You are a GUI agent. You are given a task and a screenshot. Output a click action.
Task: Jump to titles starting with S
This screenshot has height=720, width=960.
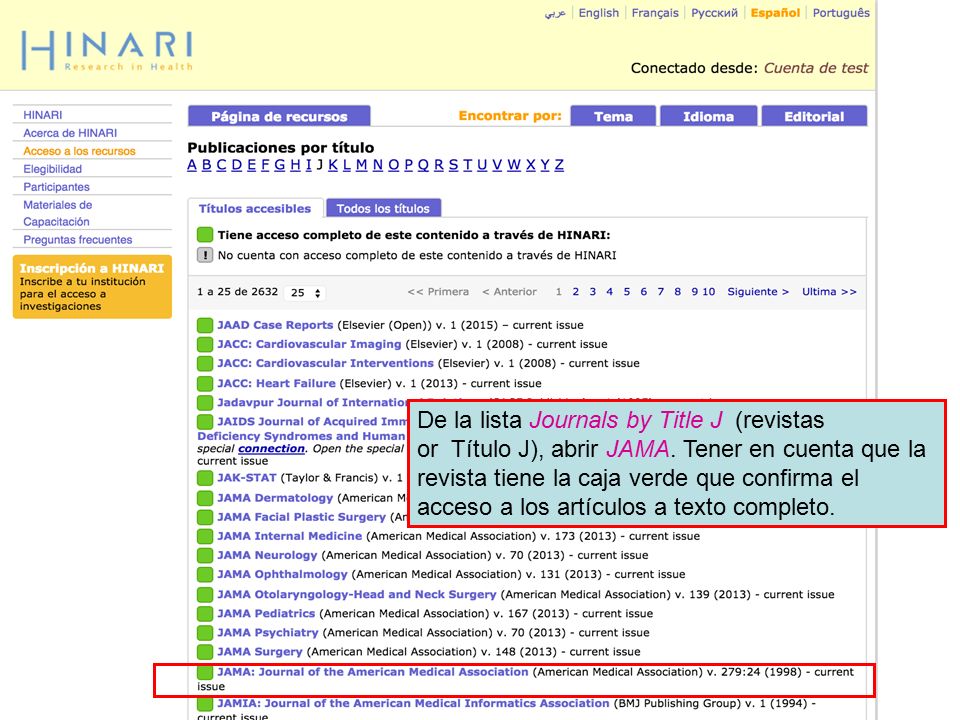pos(453,165)
